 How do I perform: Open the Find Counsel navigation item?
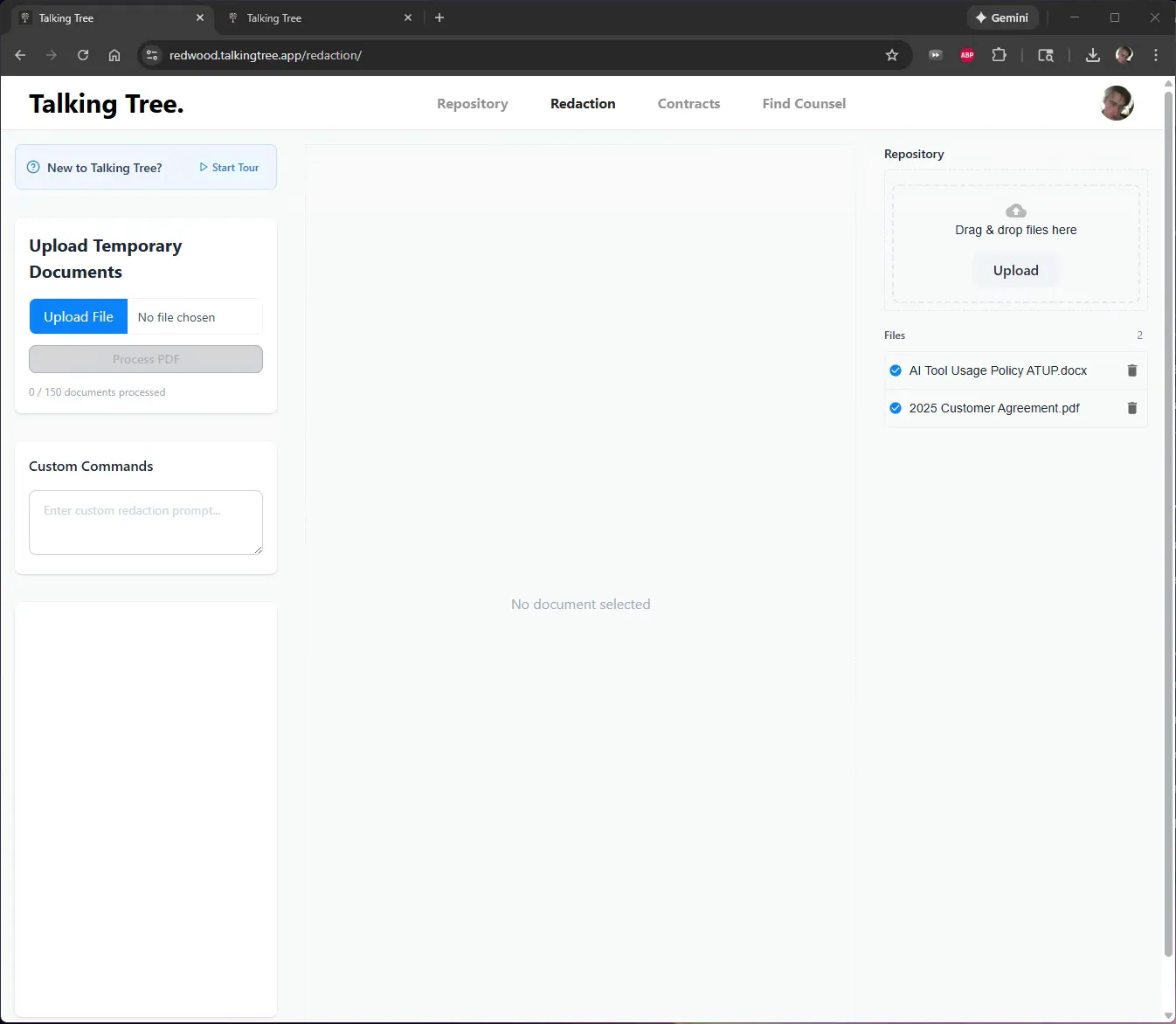click(804, 103)
